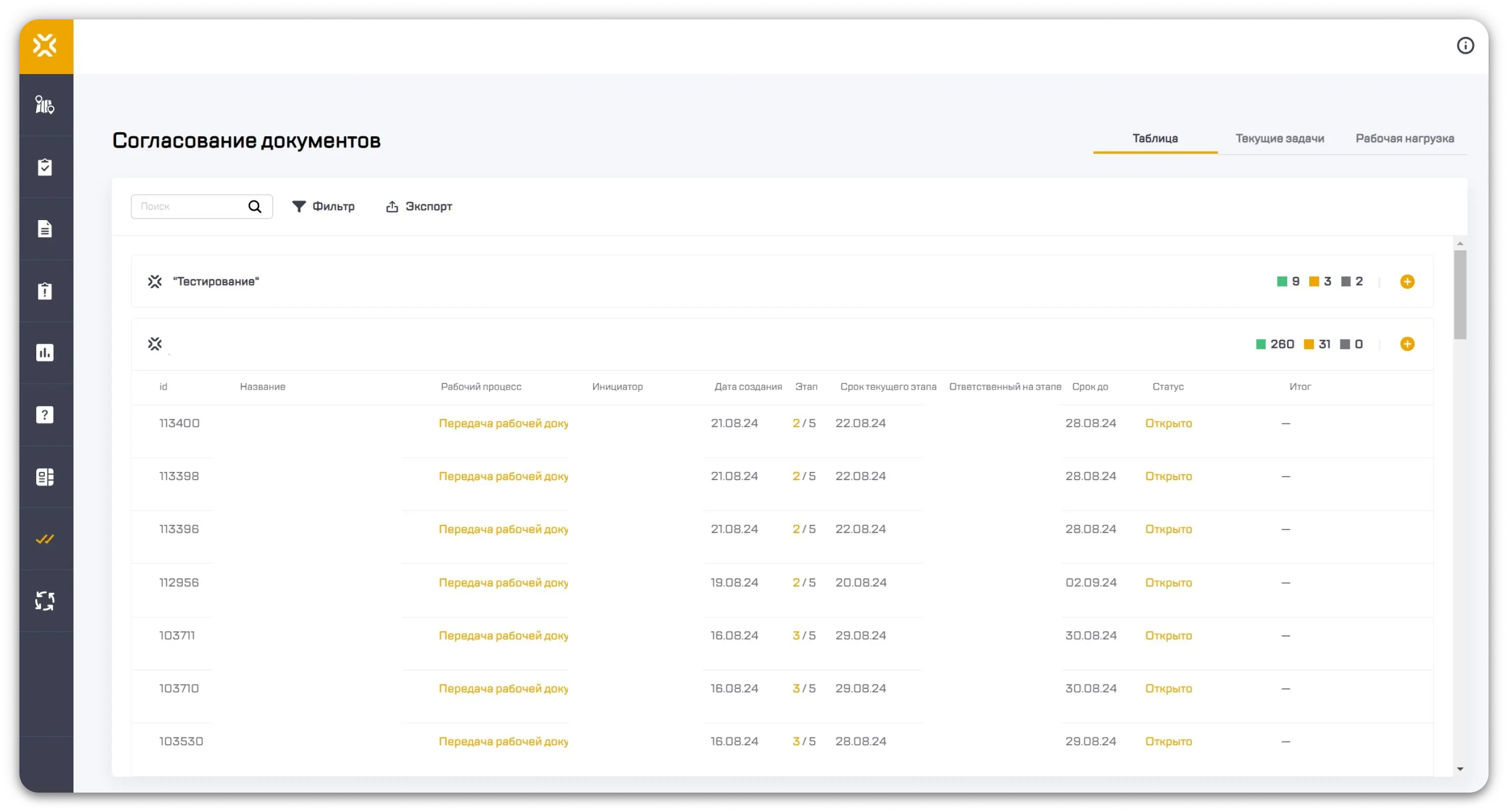
Task: Open the news layout sidebar icon
Action: [45, 477]
